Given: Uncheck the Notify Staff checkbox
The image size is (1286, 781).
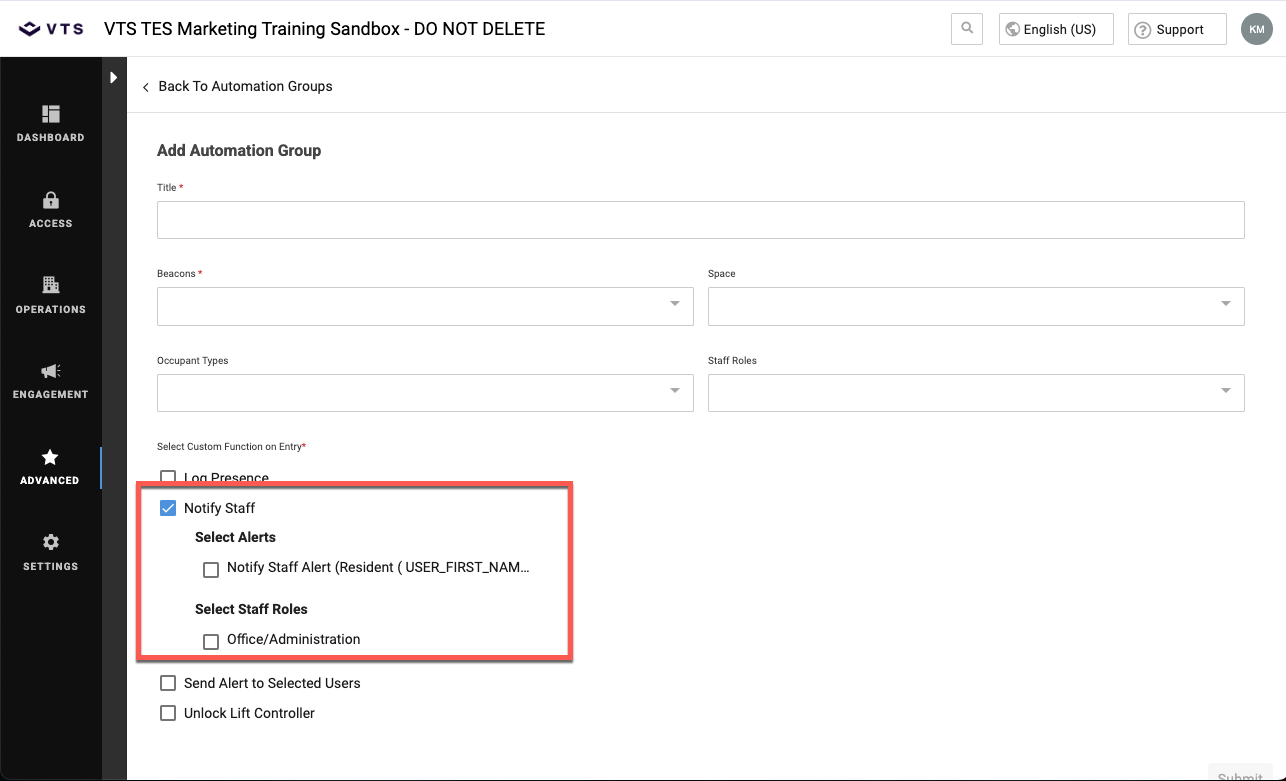Looking at the screenshot, I should pos(168,508).
